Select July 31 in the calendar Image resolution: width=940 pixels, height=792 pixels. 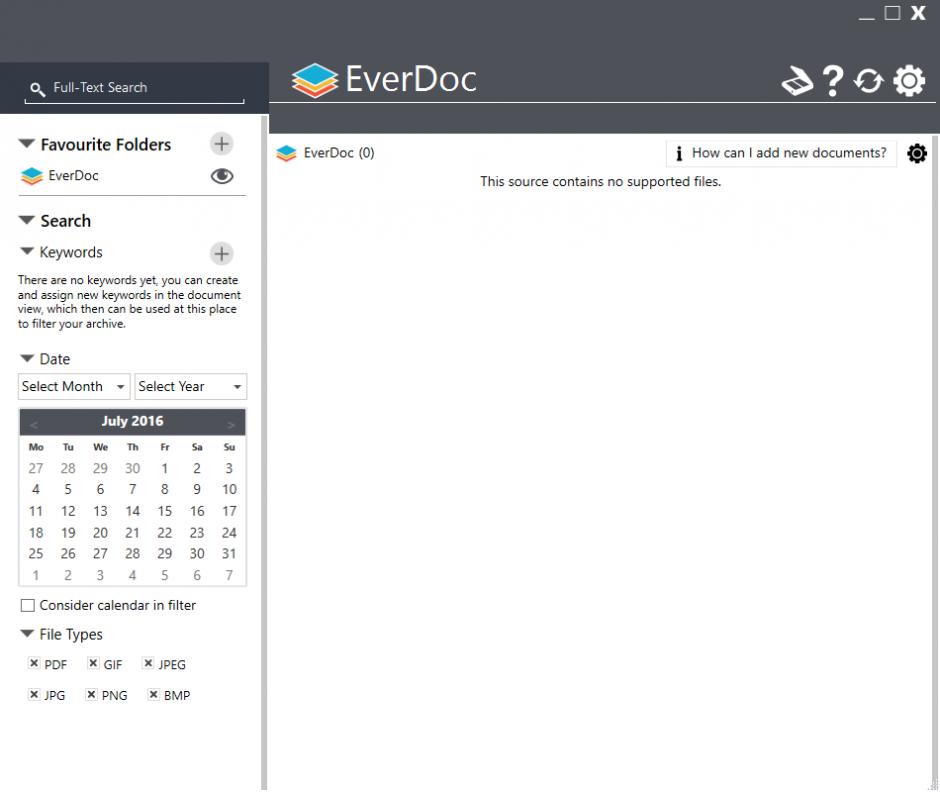229,554
